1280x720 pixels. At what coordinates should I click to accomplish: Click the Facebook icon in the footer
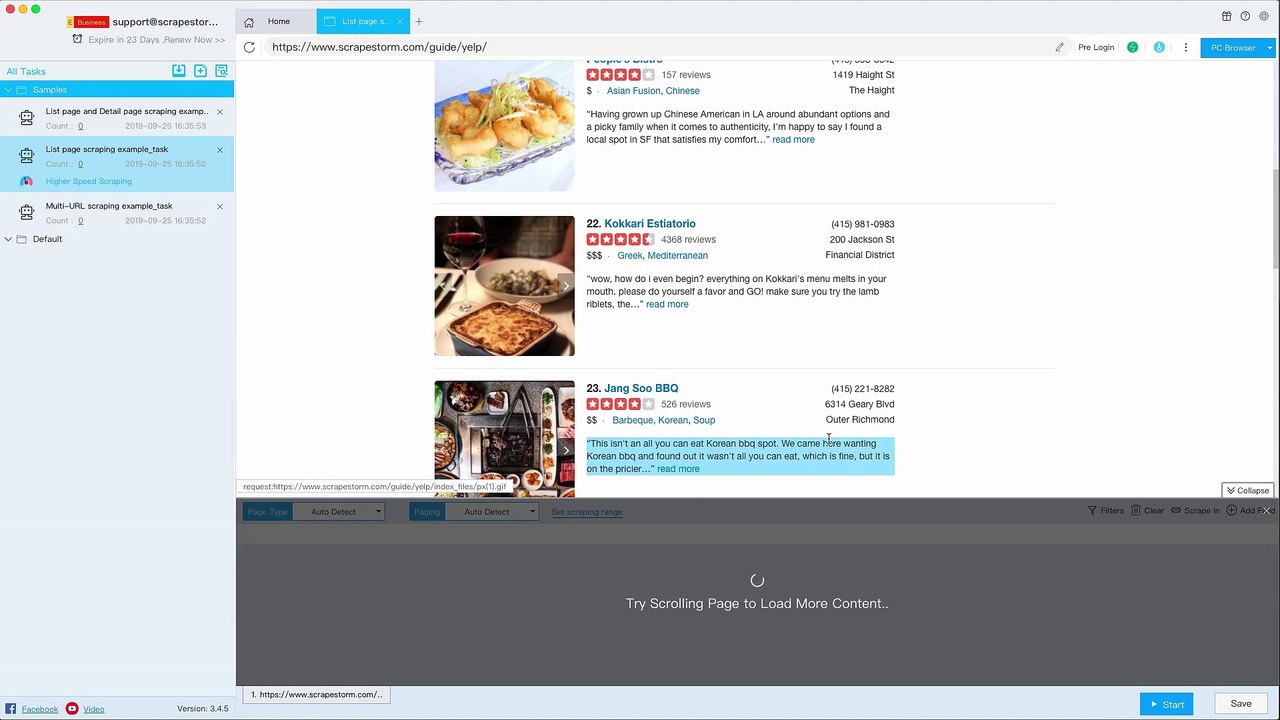[11, 709]
